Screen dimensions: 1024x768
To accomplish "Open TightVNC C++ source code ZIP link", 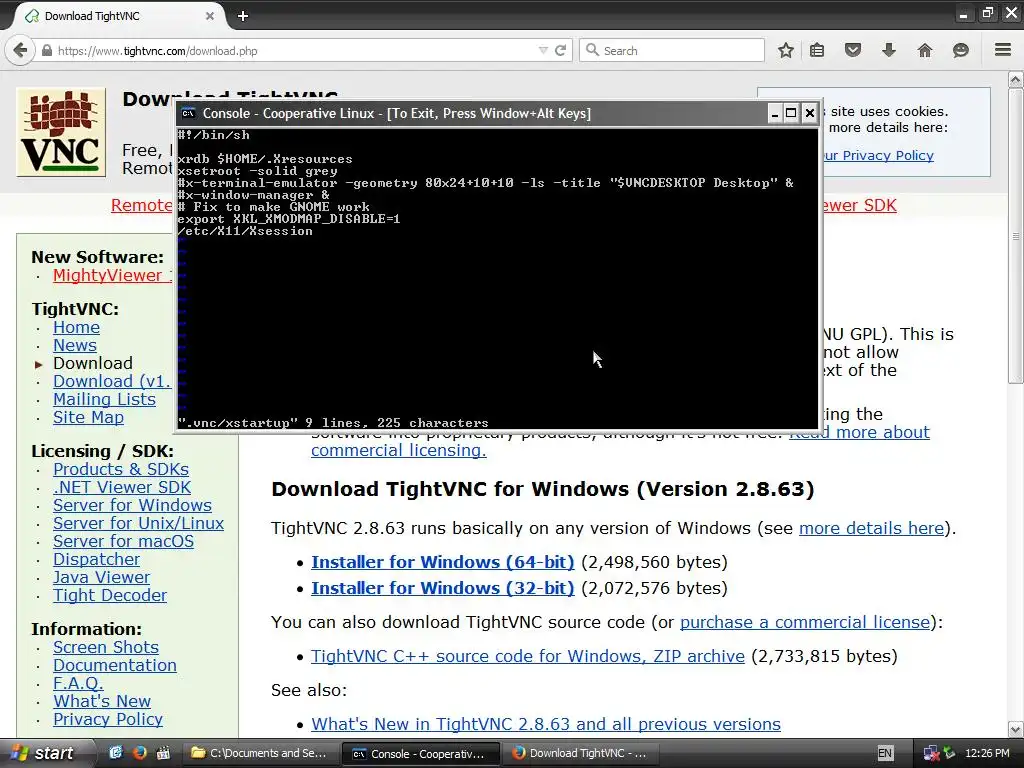I will (x=528, y=656).
